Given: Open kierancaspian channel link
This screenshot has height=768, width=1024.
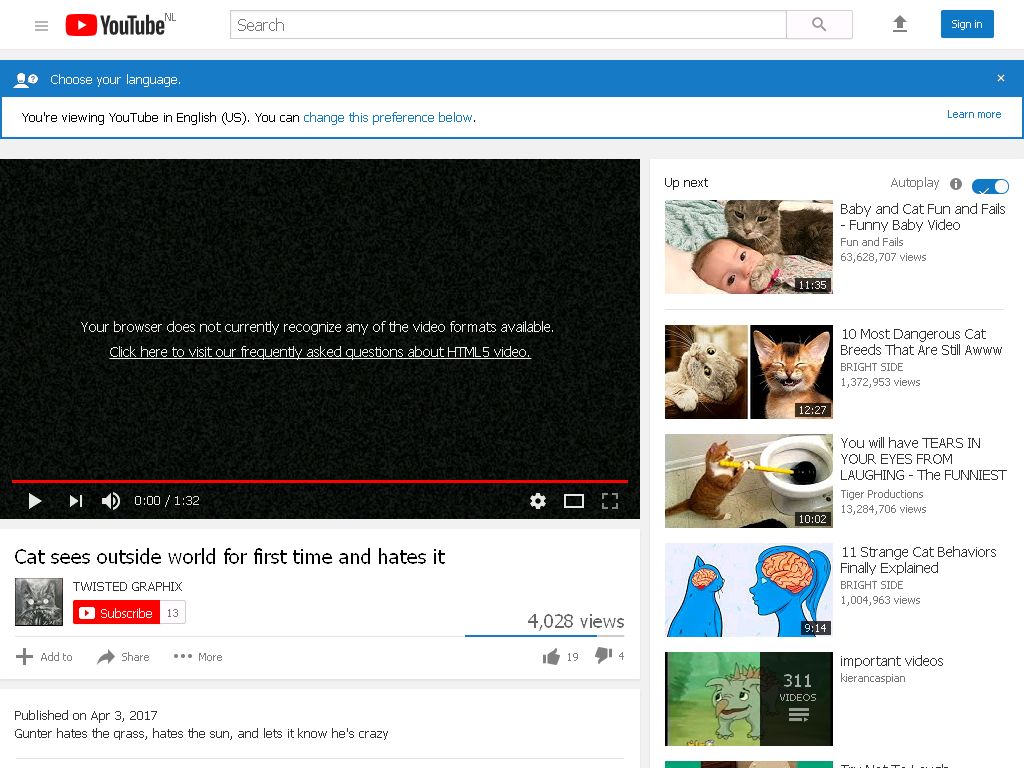Looking at the screenshot, I should [872, 679].
